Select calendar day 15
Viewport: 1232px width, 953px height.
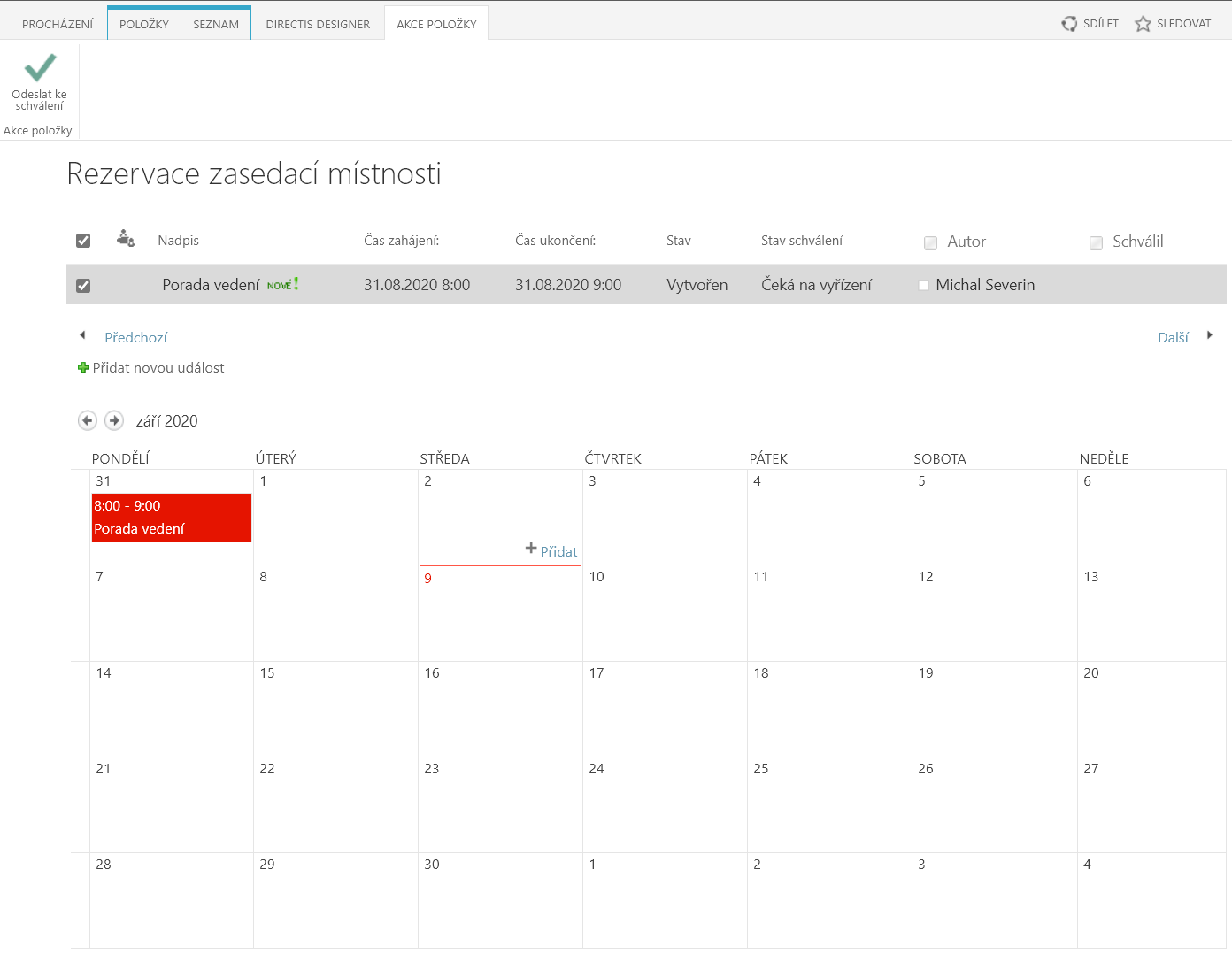(x=267, y=673)
